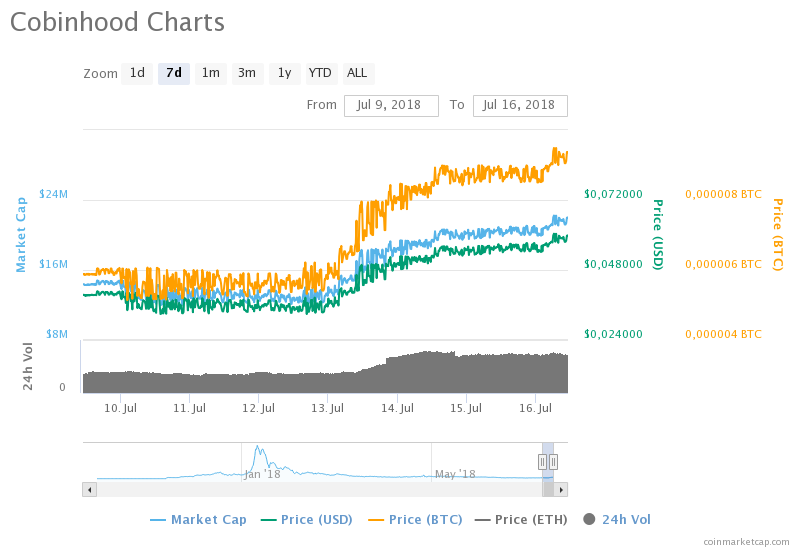This screenshot has height=550, width=800.
Task: Click the 24h Vol legend circle icon
Action: pos(589,519)
